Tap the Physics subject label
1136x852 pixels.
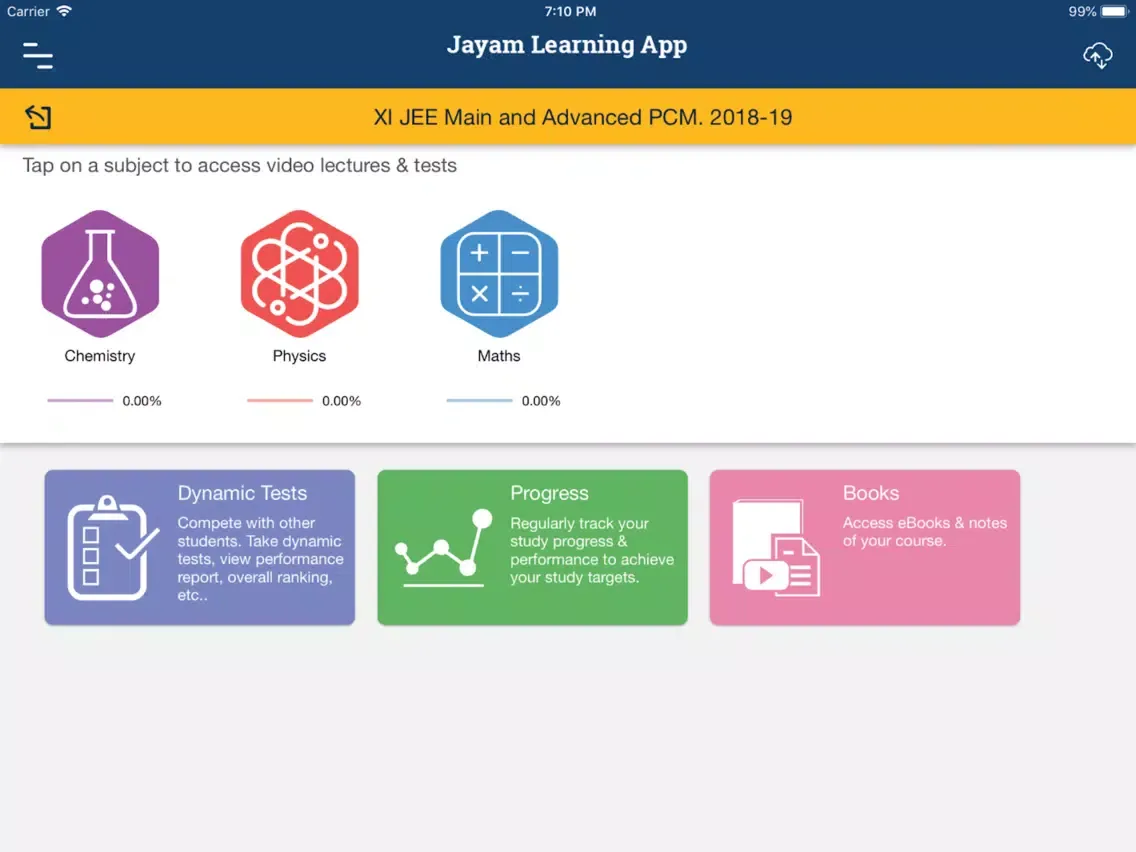click(299, 355)
